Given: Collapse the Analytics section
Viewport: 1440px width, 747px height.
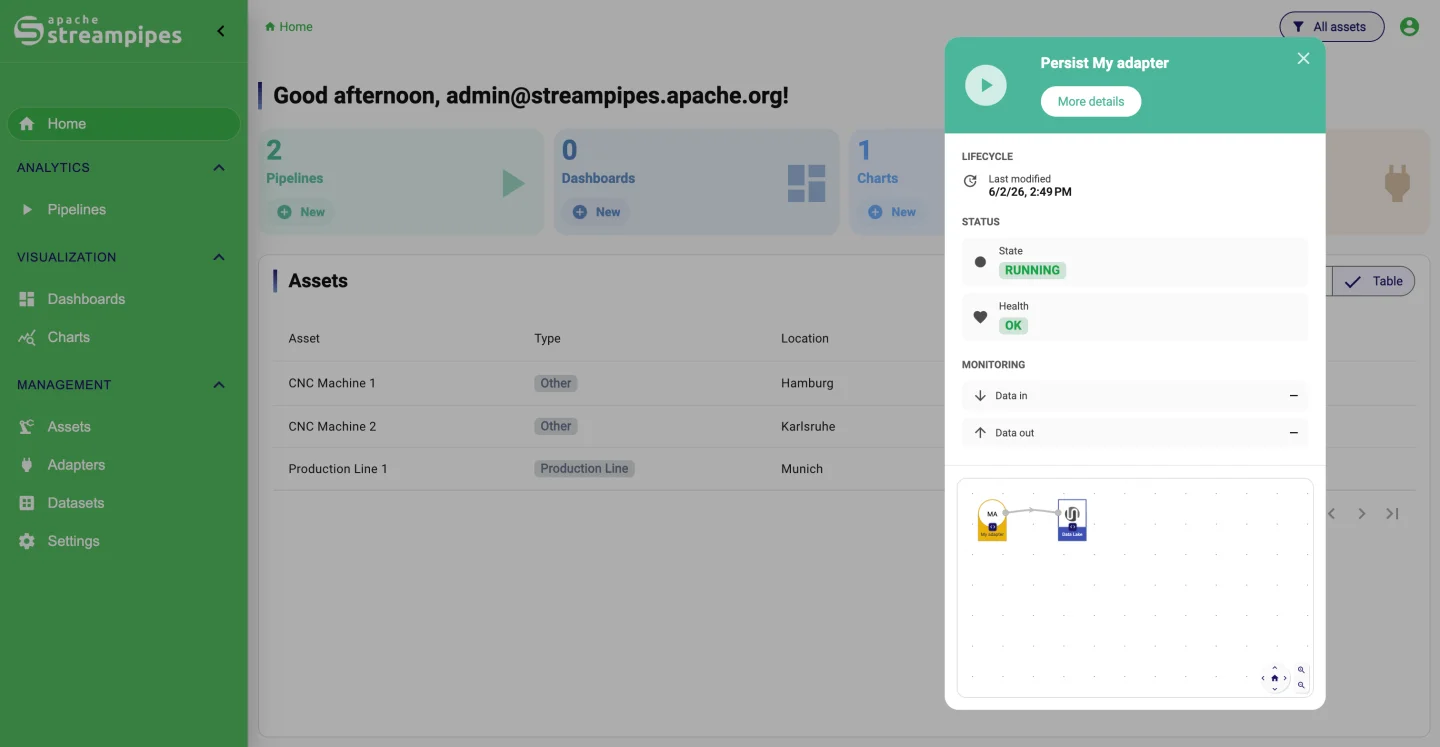Looking at the screenshot, I should pos(219,168).
